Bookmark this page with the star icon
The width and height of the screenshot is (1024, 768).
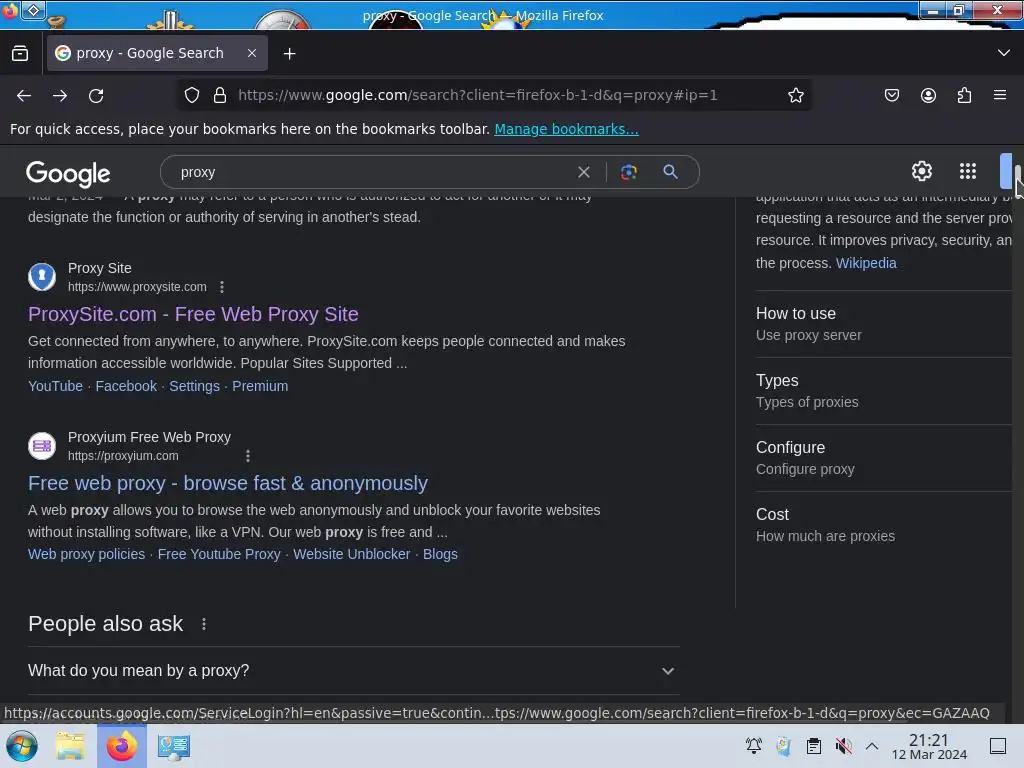pyautogui.click(x=795, y=95)
